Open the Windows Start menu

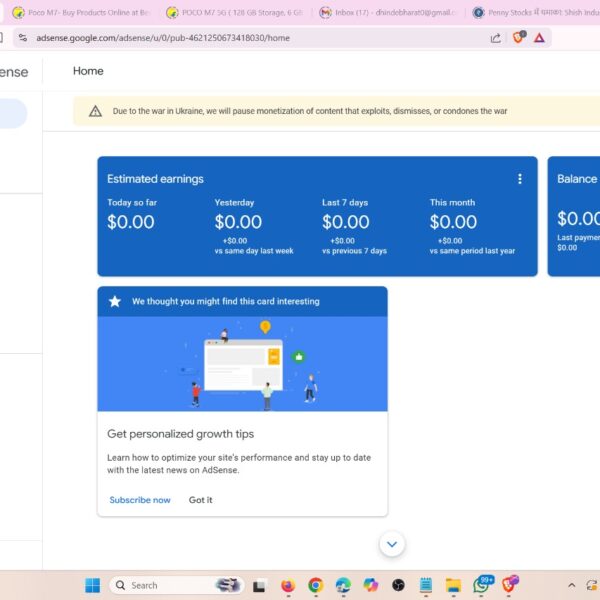(x=93, y=585)
